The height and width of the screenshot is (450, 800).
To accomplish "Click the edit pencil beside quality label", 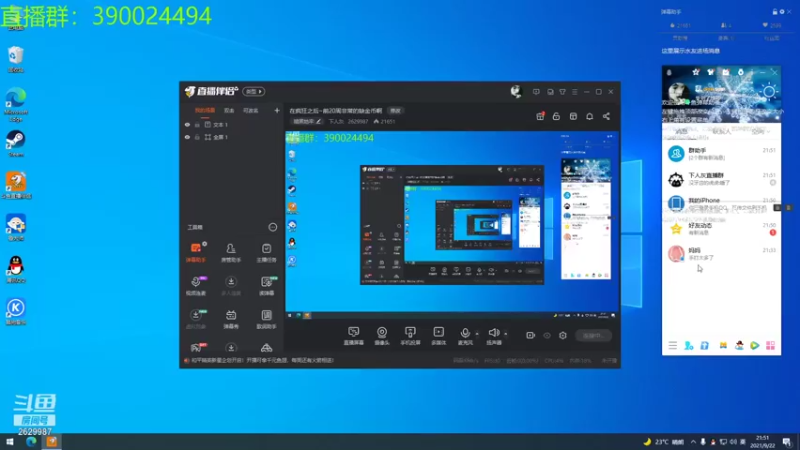I will click(318, 121).
